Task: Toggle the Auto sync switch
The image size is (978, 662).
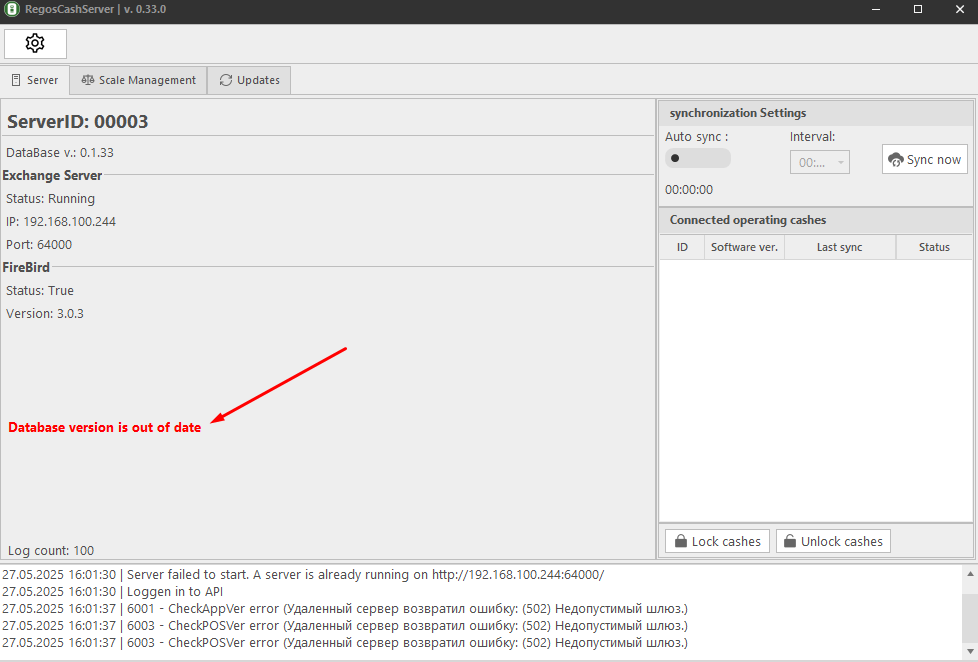Action: pos(697,158)
